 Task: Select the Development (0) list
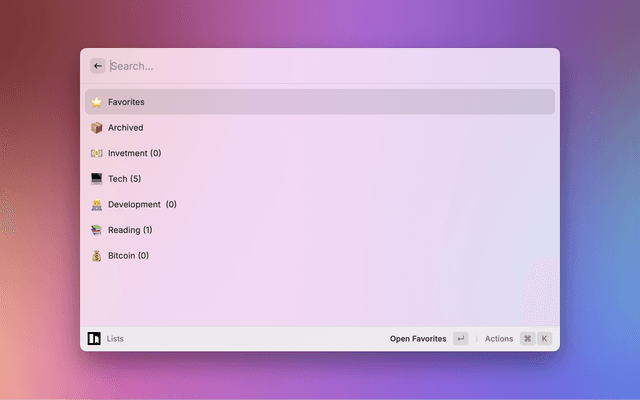point(142,204)
